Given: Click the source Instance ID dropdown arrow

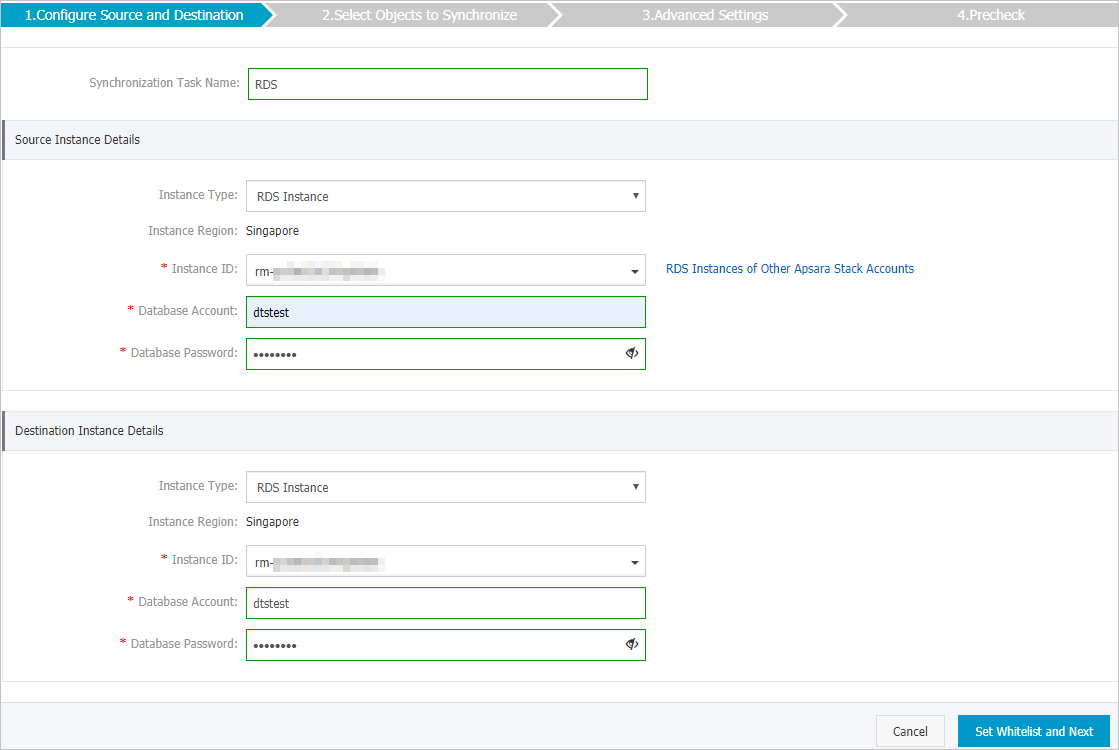Looking at the screenshot, I should (634, 269).
